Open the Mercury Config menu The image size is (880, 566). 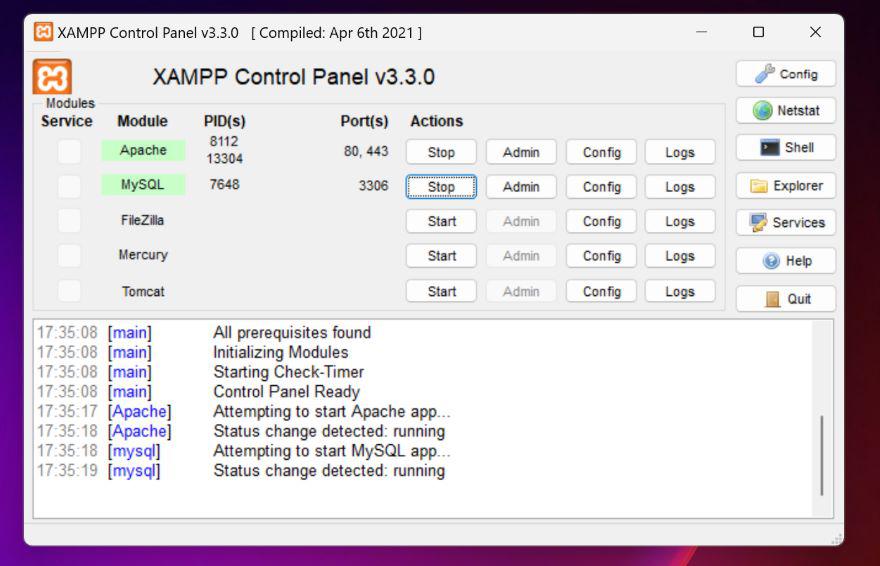pyautogui.click(x=602, y=256)
